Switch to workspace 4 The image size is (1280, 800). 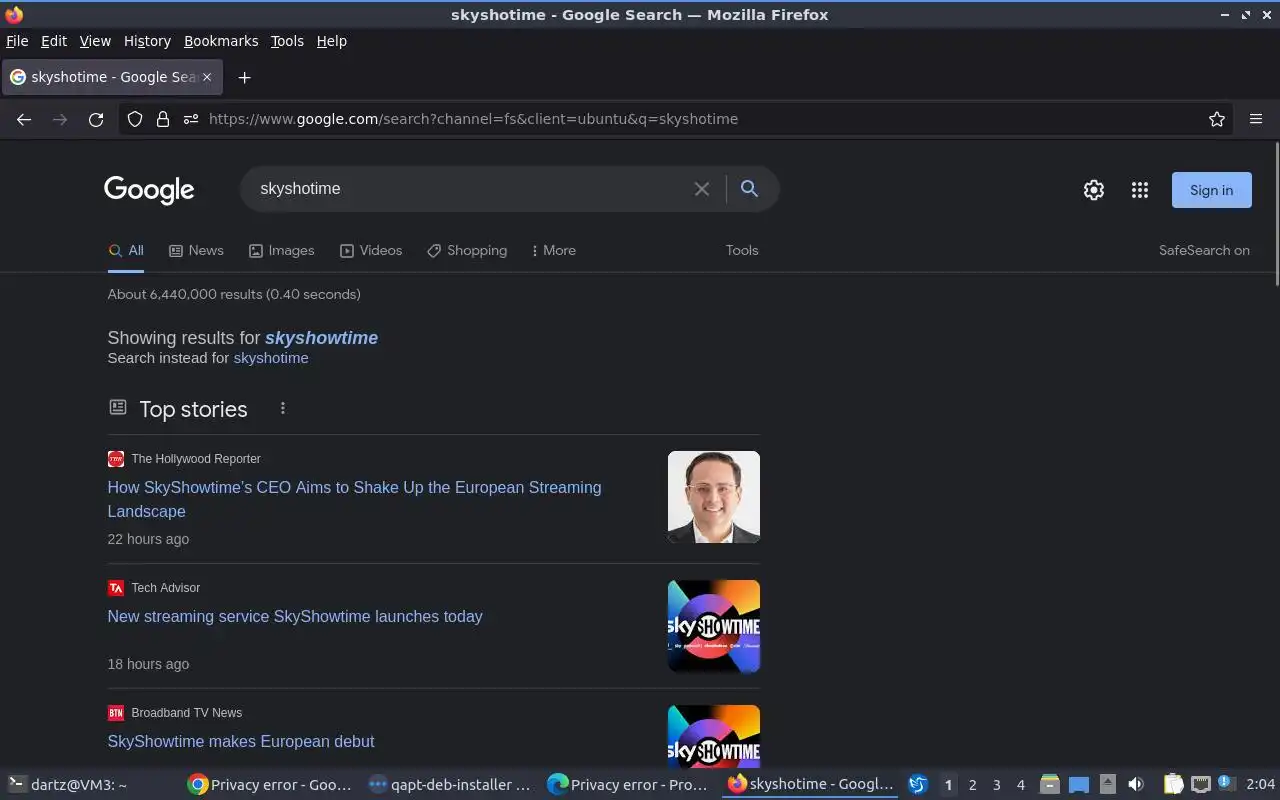pyautogui.click(x=1020, y=785)
